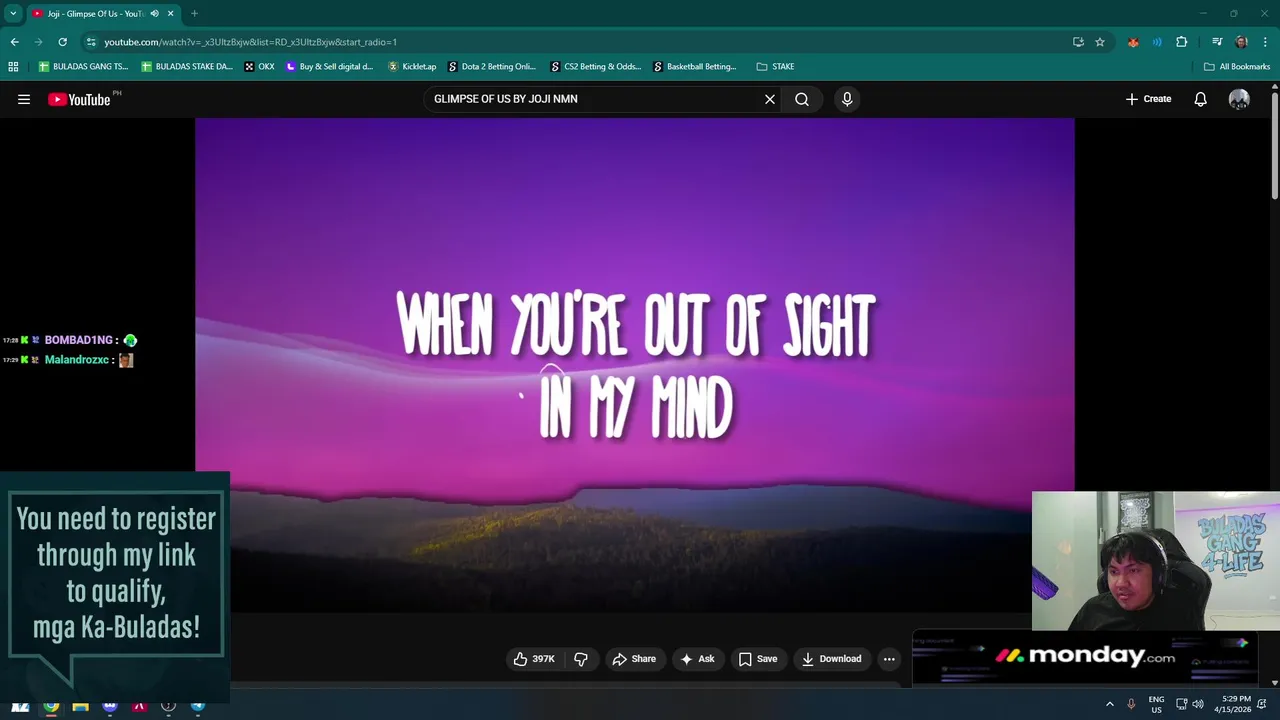Click the Create button
The width and height of the screenshot is (1280, 720).
tap(1148, 99)
